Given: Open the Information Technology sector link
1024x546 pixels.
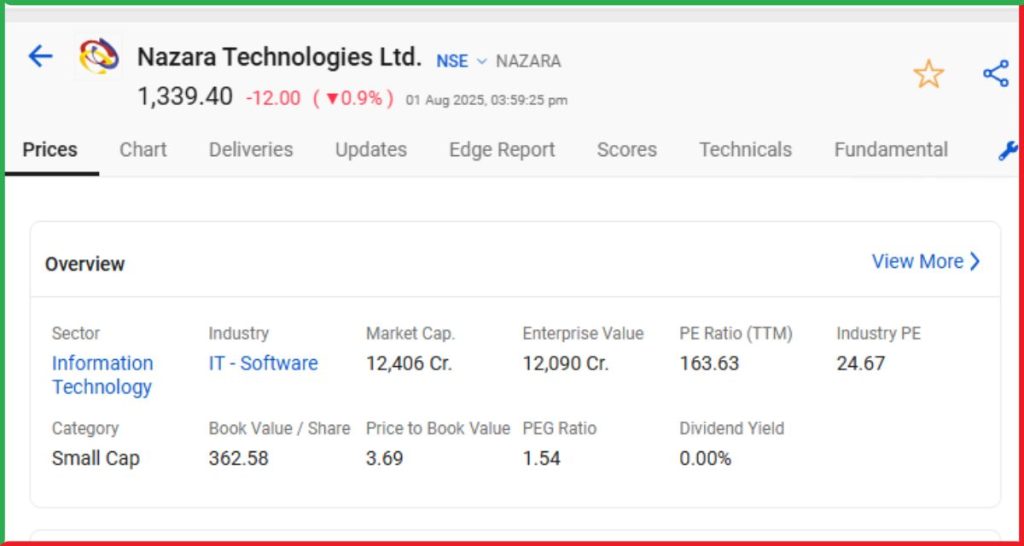Looking at the screenshot, I should click(x=102, y=375).
